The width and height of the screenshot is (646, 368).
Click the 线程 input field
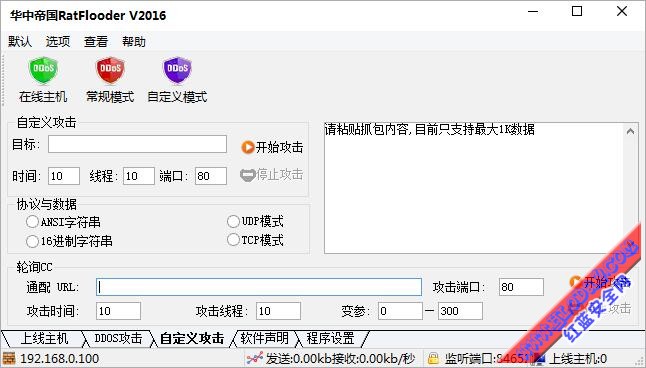tap(139, 176)
